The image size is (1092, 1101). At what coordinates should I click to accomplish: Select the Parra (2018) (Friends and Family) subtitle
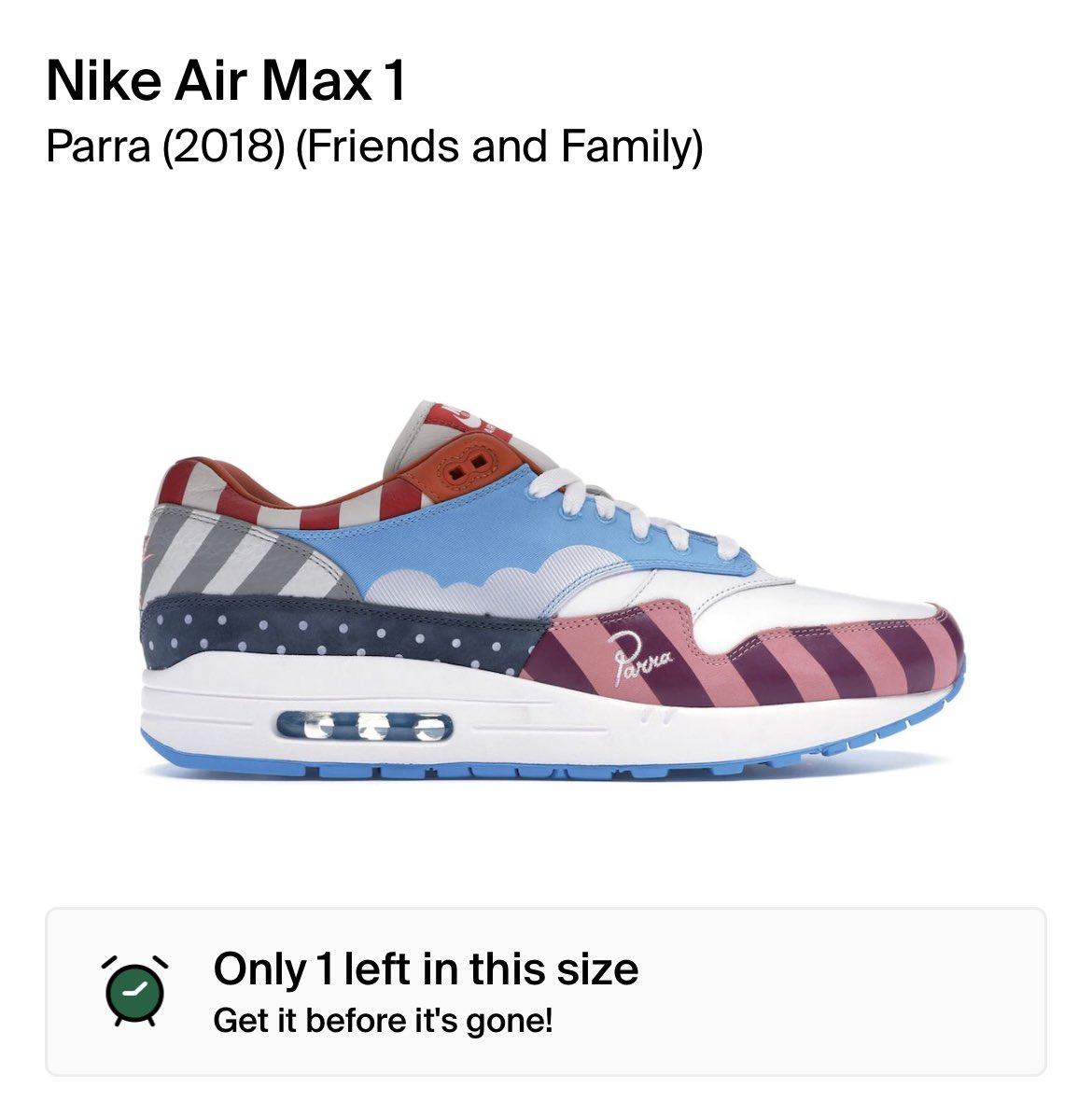(374, 146)
